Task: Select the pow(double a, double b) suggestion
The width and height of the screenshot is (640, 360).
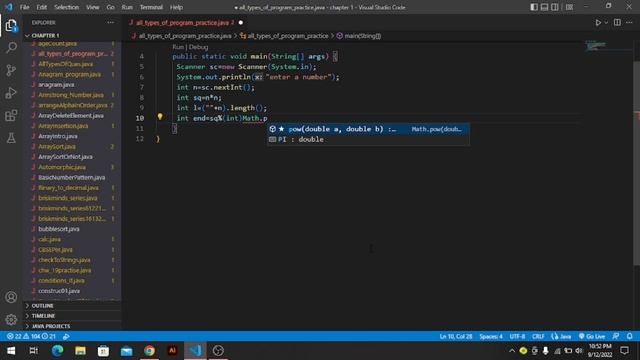Action: pos(368,129)
